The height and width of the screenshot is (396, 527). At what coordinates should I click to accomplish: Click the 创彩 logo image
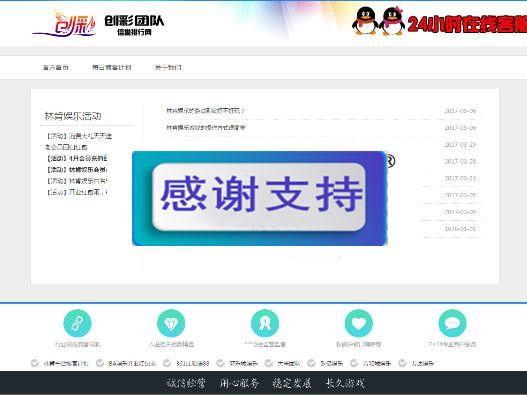(65, 24)
